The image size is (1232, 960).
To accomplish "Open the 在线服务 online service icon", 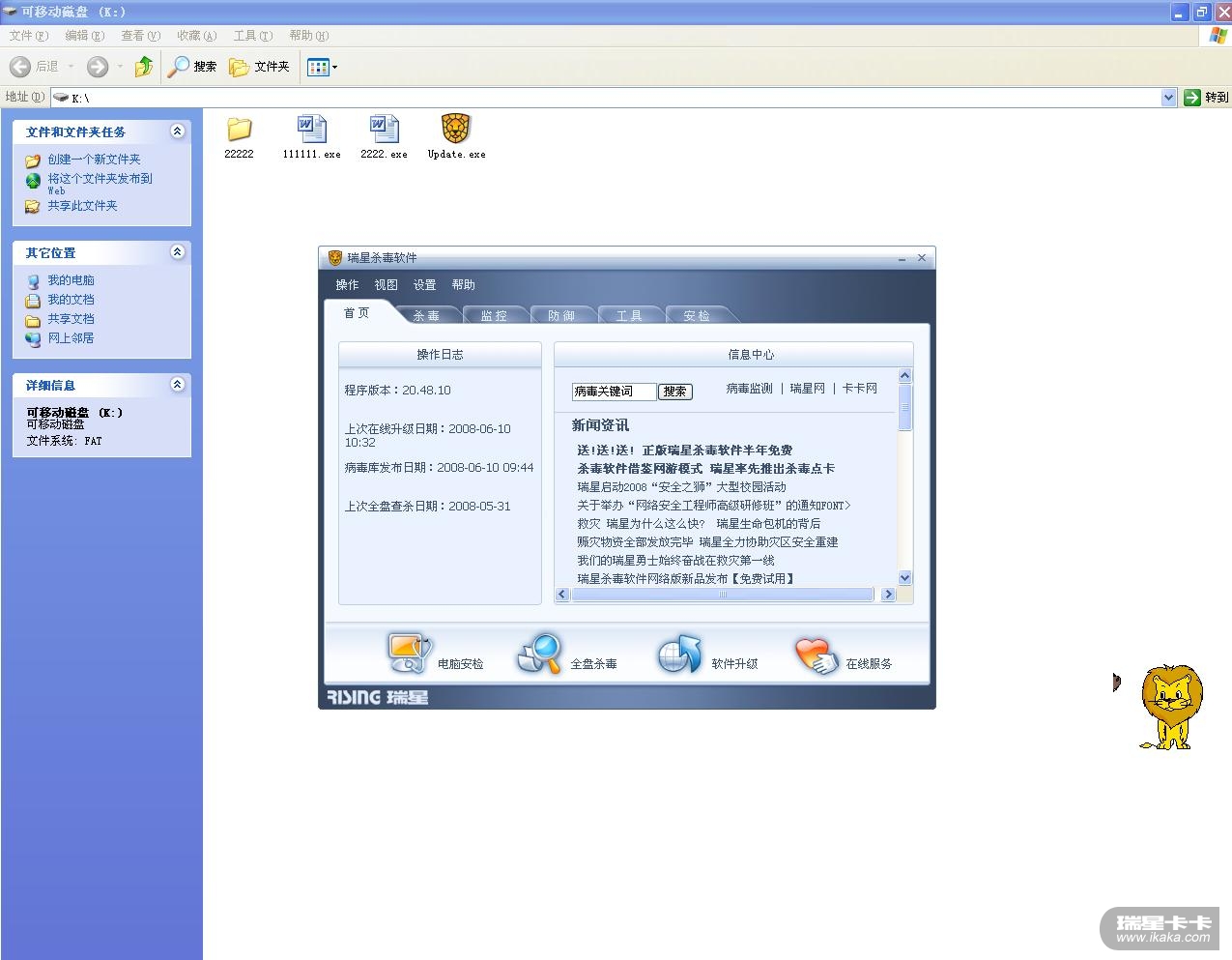I will 817,655.
